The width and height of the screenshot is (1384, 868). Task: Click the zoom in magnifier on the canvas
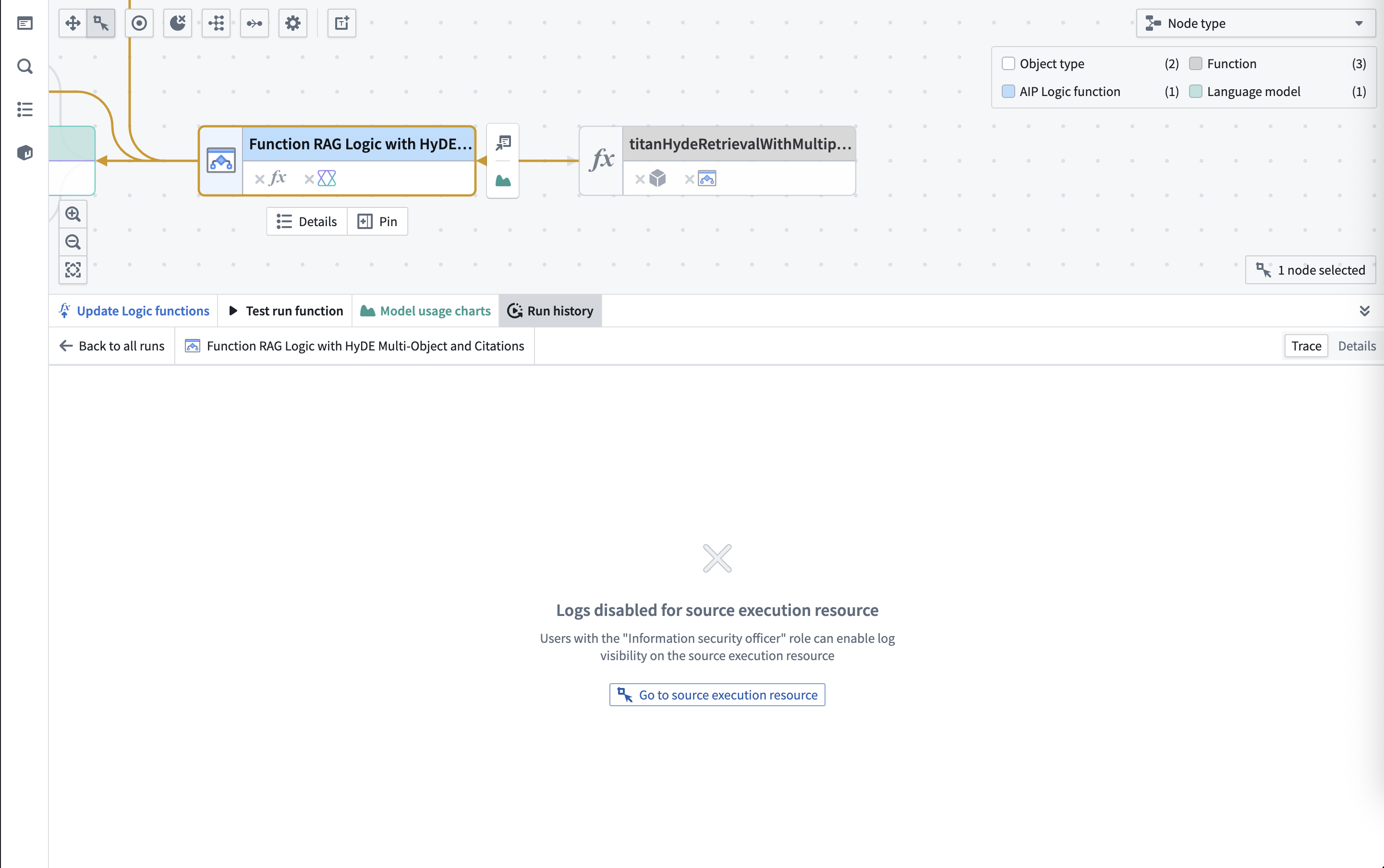73,213
